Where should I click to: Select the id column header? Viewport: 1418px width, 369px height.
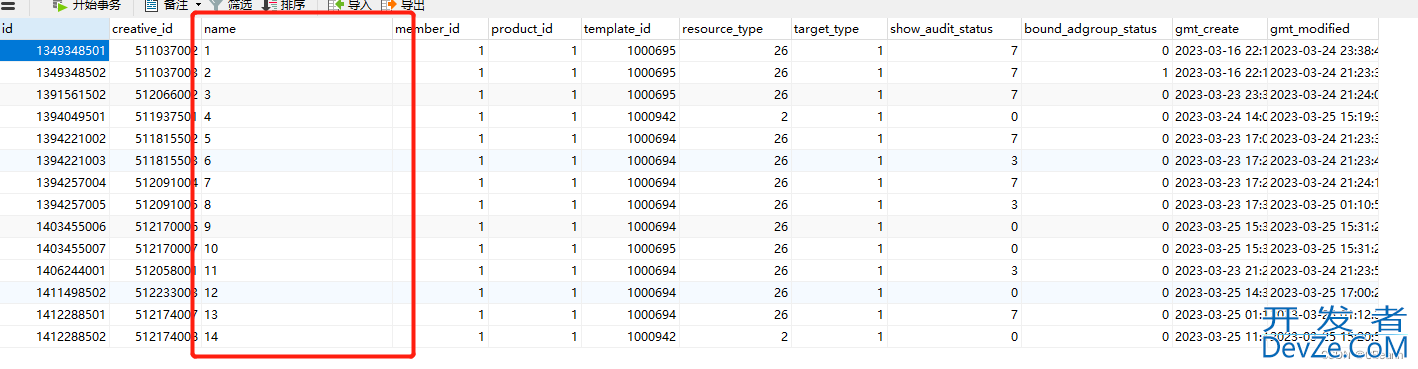(54, 29)
